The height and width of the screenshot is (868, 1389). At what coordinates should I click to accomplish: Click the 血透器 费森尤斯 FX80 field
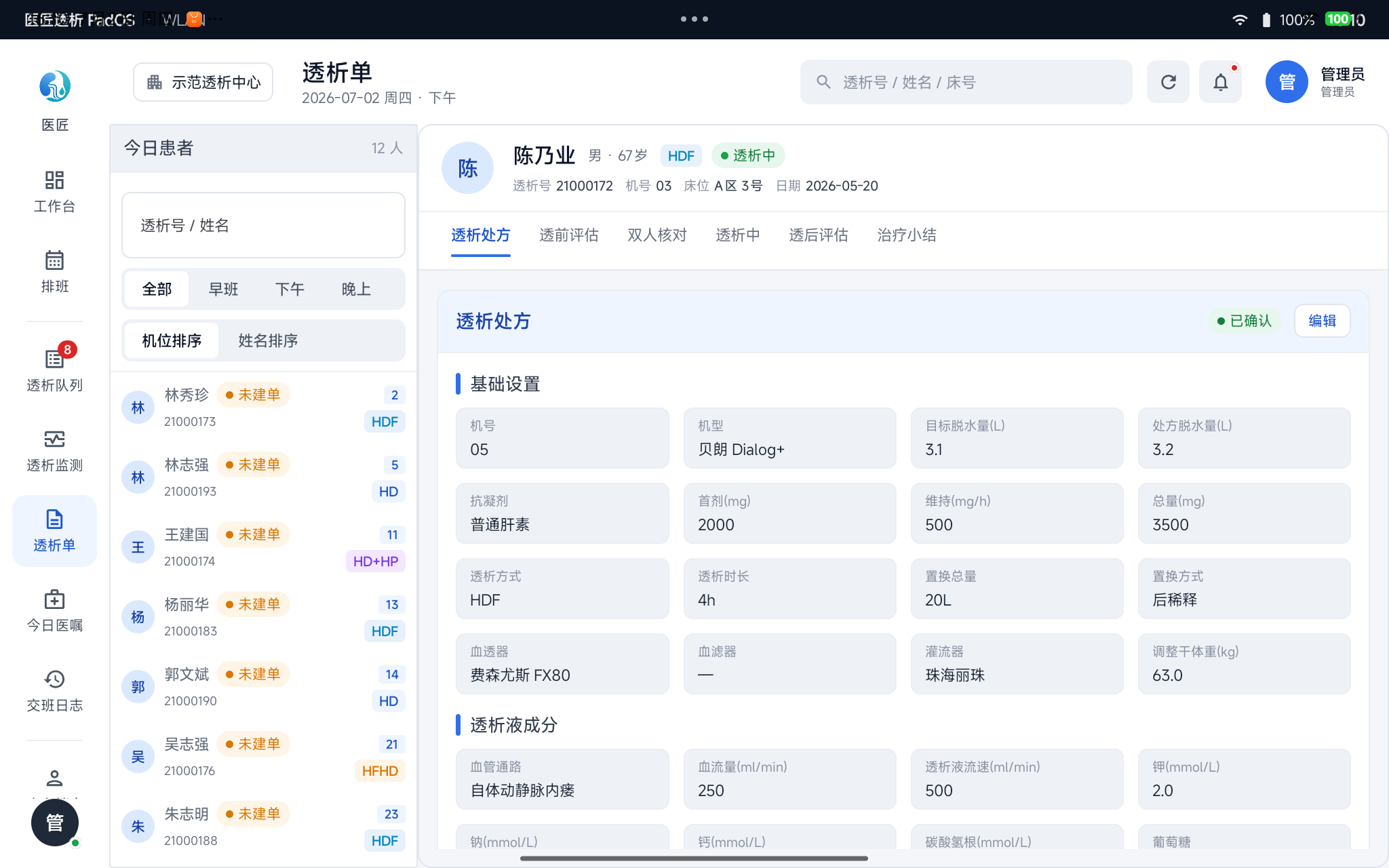[562, 664]
